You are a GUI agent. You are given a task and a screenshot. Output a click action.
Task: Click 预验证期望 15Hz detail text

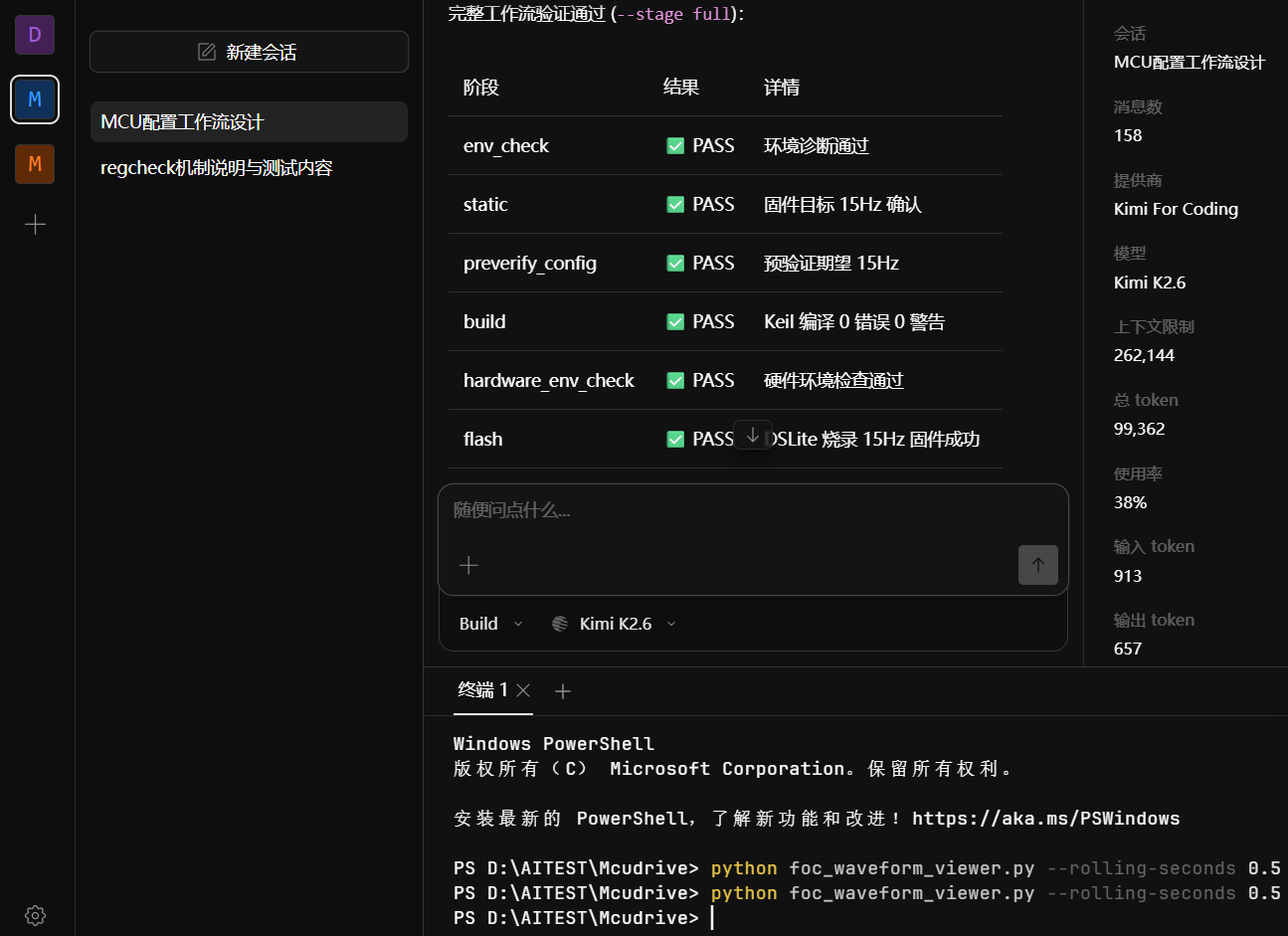tap(831, 264)
